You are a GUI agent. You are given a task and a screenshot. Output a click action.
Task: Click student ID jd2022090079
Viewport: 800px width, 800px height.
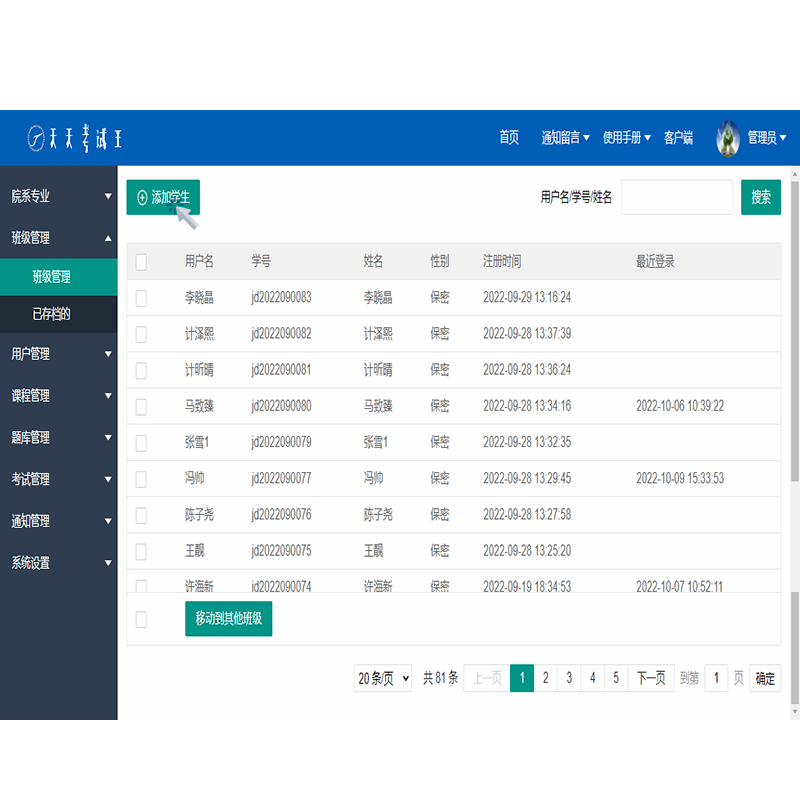[x=281, y=442]
